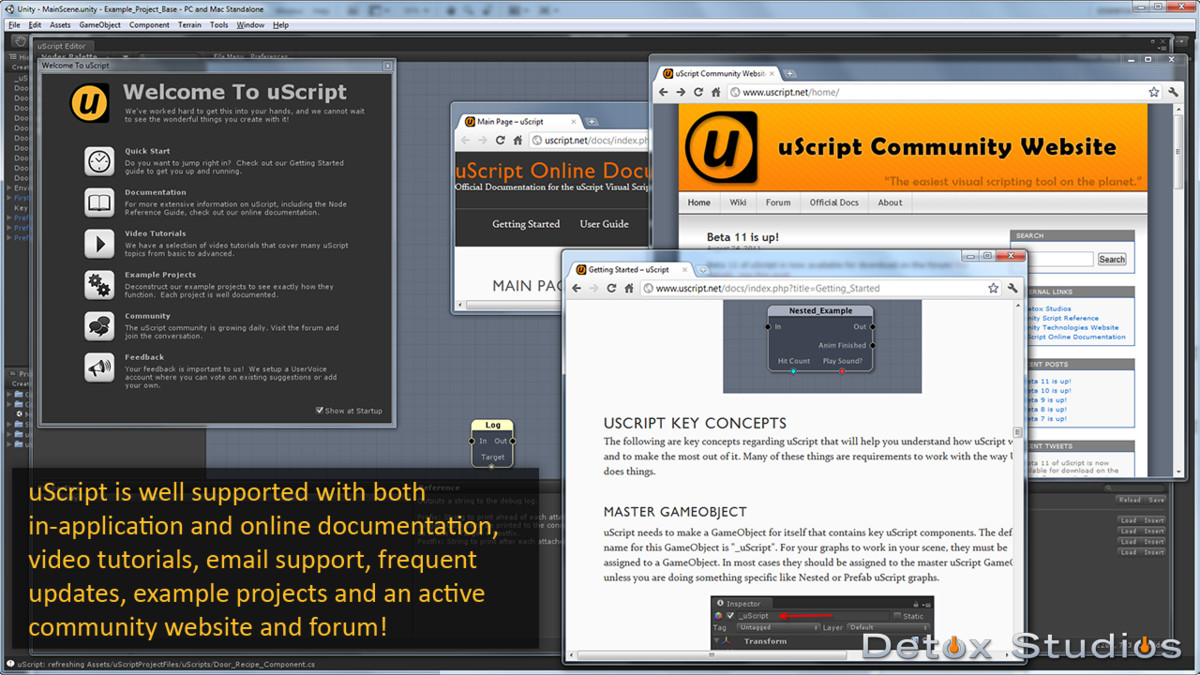Image resolution: width=1200 pixels, height=675 pixels.
Task: Click Wiki on Community Website nav
Action: pyautogui.click(x=738, y=202)
